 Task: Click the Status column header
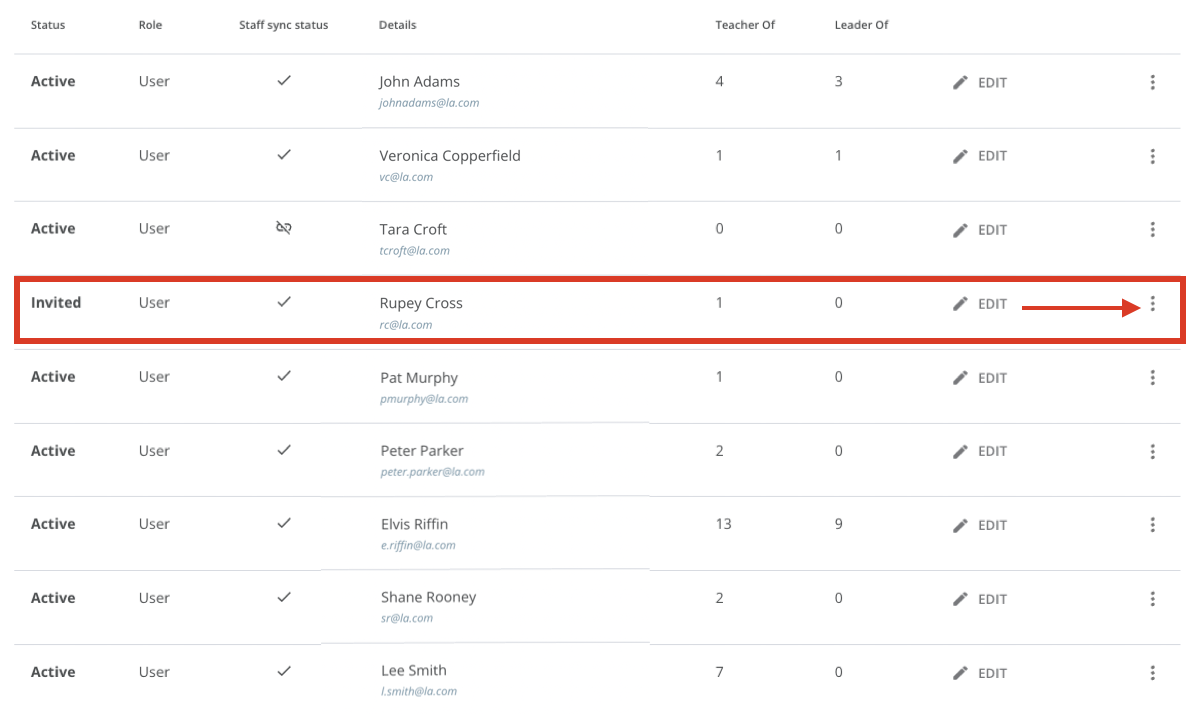tap(48, 25)
